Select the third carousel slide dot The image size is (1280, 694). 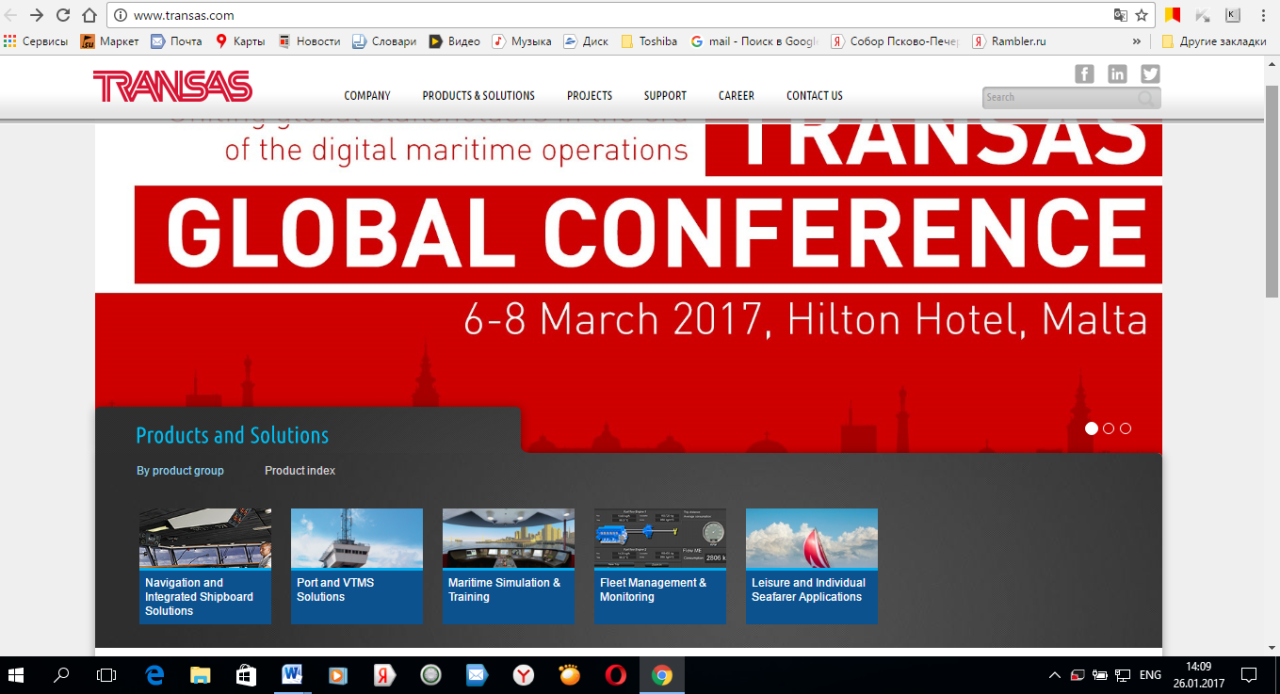1125,428
